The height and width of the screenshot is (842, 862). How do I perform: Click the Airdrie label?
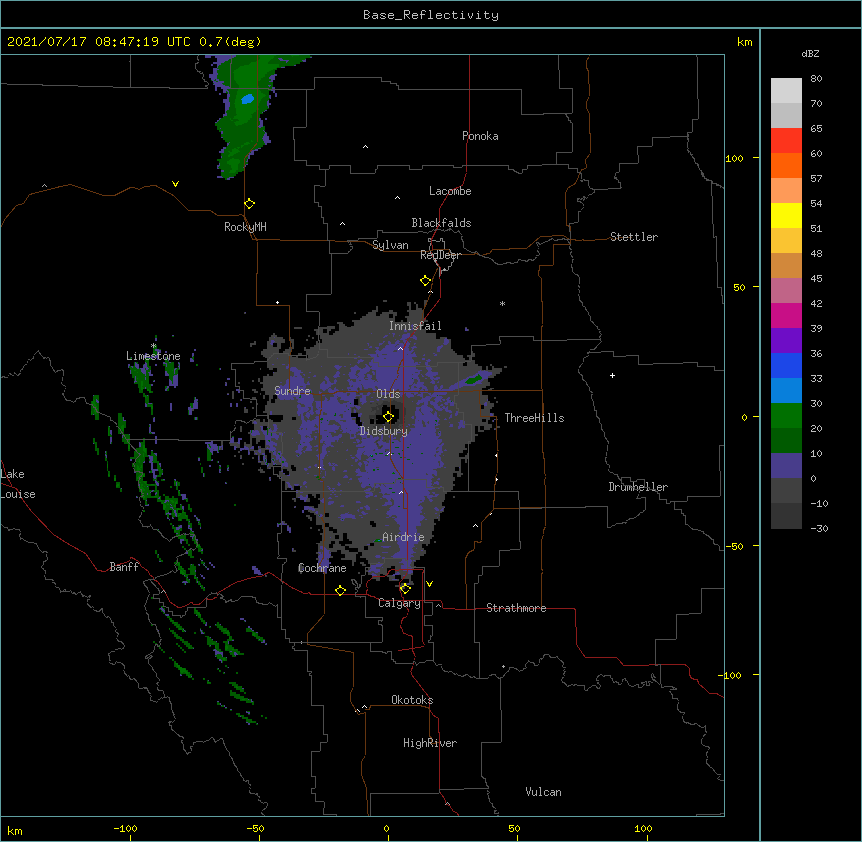click(404, 537)
